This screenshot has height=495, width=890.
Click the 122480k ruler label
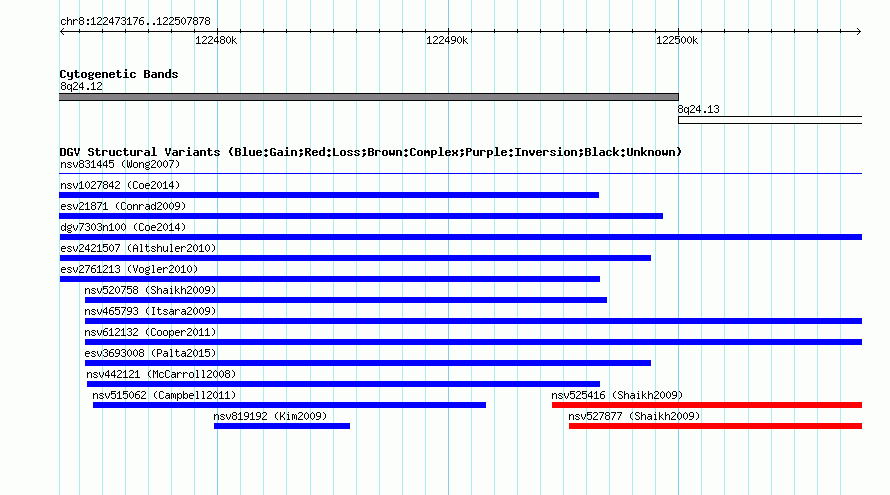pos(216,40)
